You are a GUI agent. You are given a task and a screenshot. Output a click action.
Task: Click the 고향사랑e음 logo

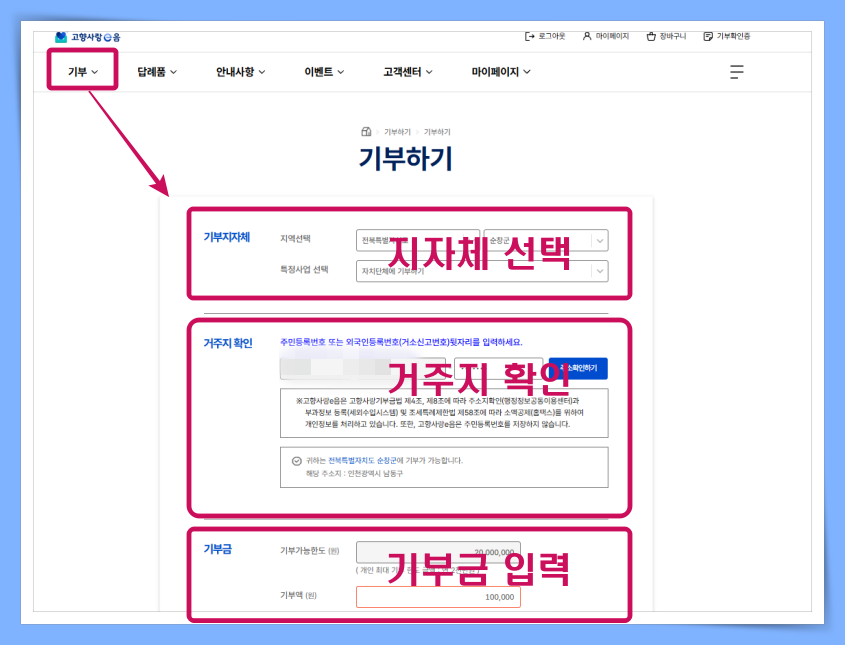[x=87, y=37]
